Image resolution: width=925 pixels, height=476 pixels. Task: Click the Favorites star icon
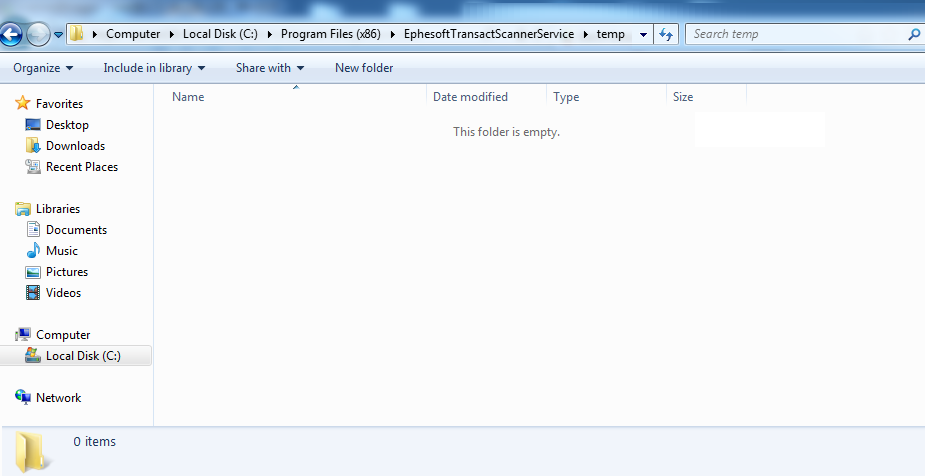[22, 103]
